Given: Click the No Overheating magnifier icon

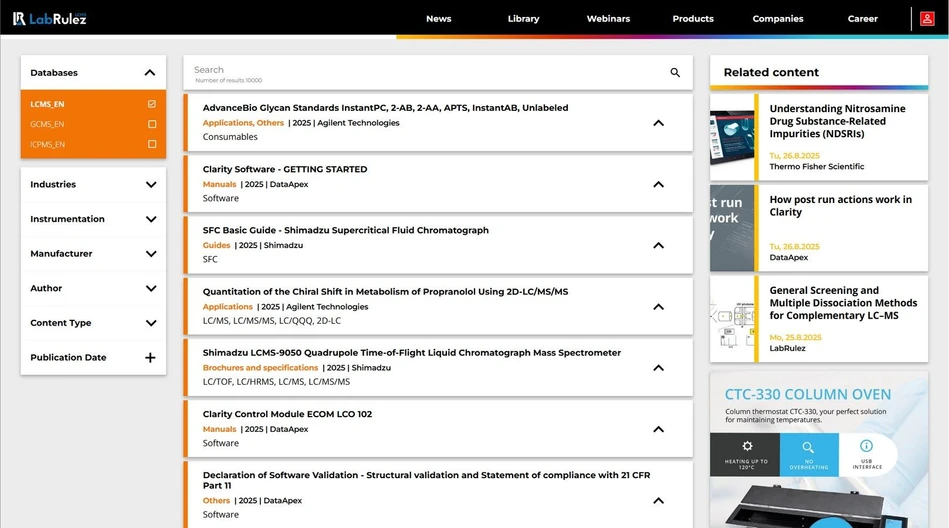Looking at the screenshot, I should point(808,447).
